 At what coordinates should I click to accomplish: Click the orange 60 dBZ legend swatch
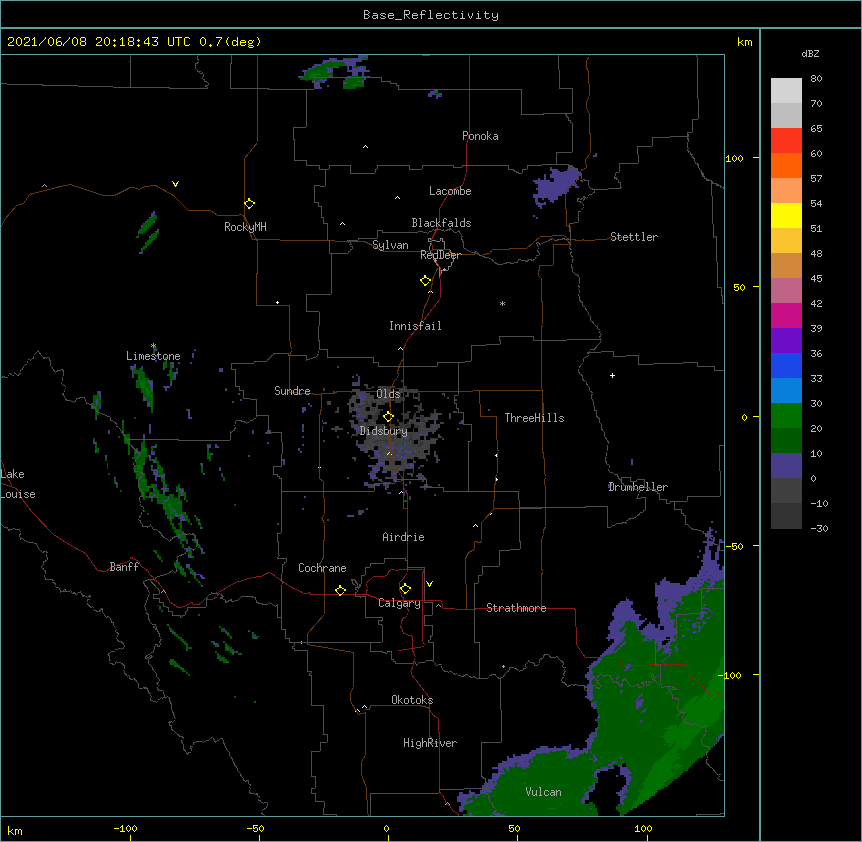pos(786,165)
